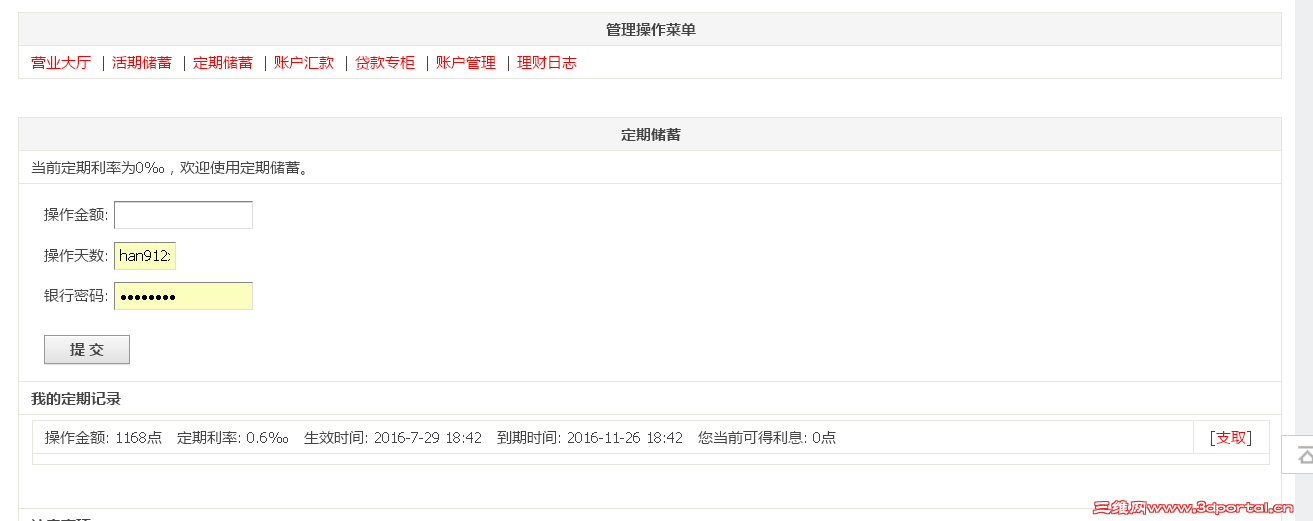Click the 操作金额: 1168点 record text
This screenshot has height=521, width=1313.
[x=103, y=437]
